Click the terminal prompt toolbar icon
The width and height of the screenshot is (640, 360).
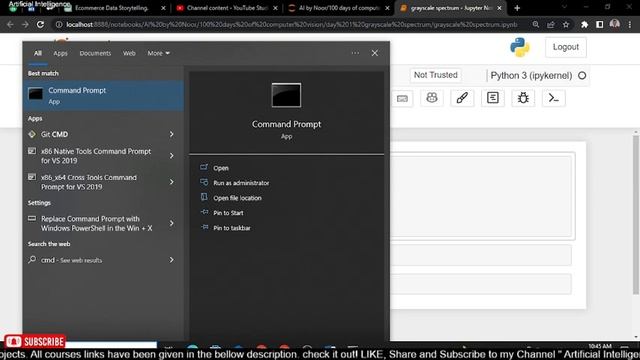click(553, 98)
